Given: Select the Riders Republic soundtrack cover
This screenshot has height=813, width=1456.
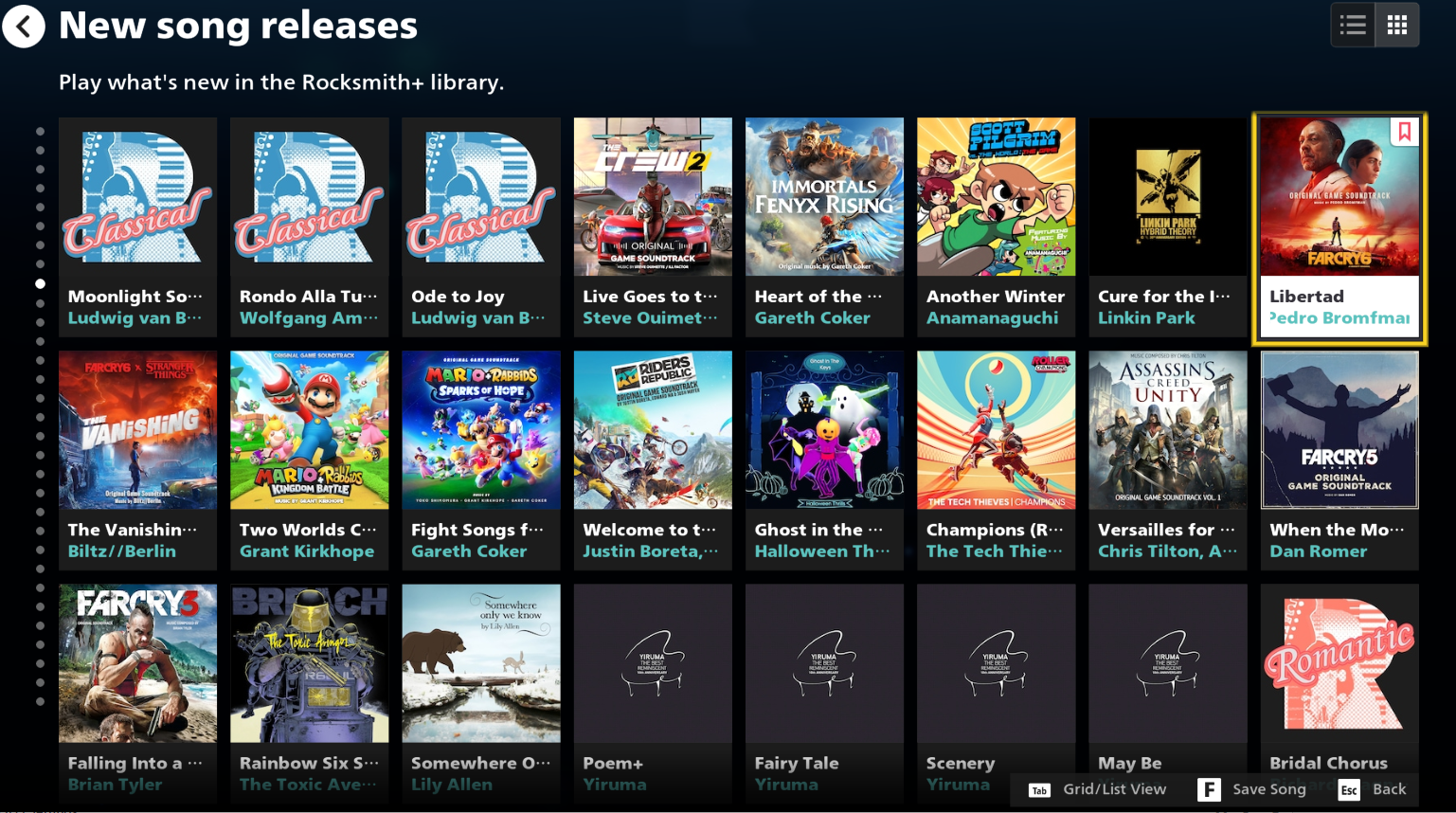Looking at the screenshot, I should click(x=653, y=430).
